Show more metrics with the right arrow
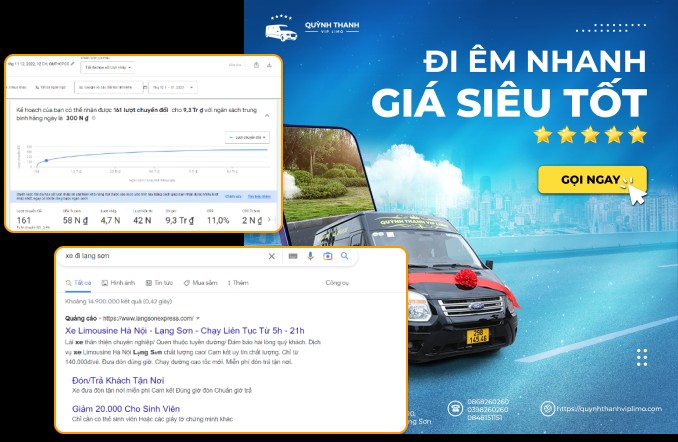 (x=269, y=220)
